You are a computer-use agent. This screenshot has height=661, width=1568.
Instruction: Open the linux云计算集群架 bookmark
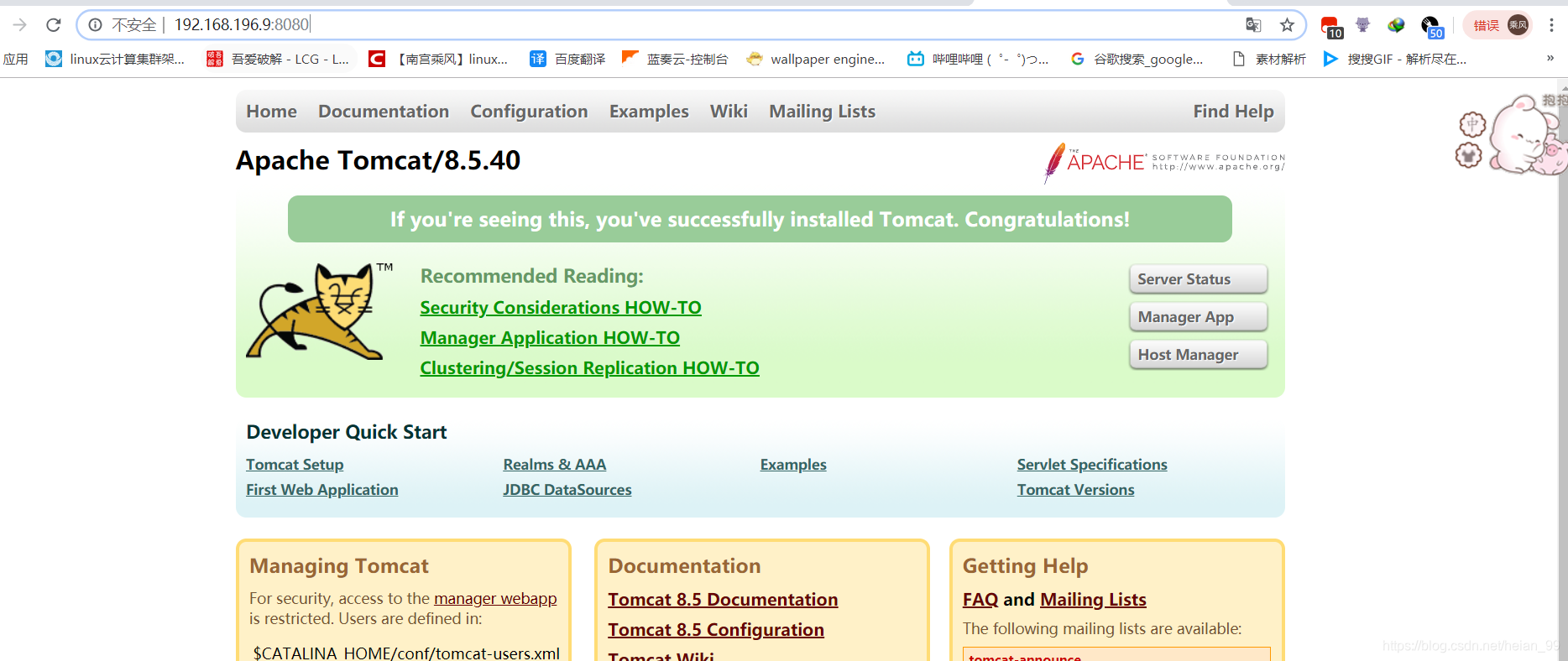pyautogui.click(x=115, y=59)
